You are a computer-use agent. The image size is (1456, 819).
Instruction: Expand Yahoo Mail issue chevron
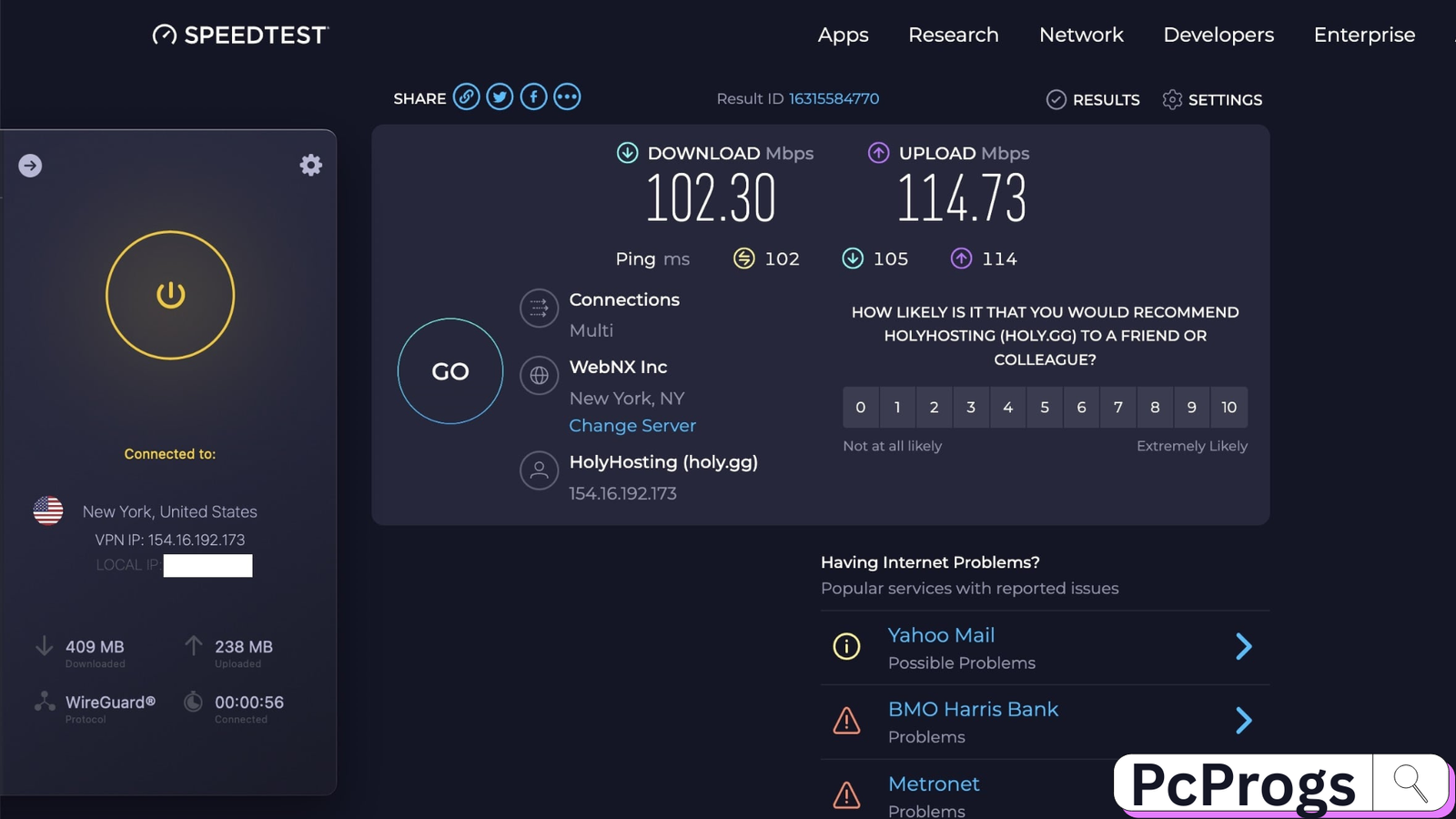(x=1244, y=646)
